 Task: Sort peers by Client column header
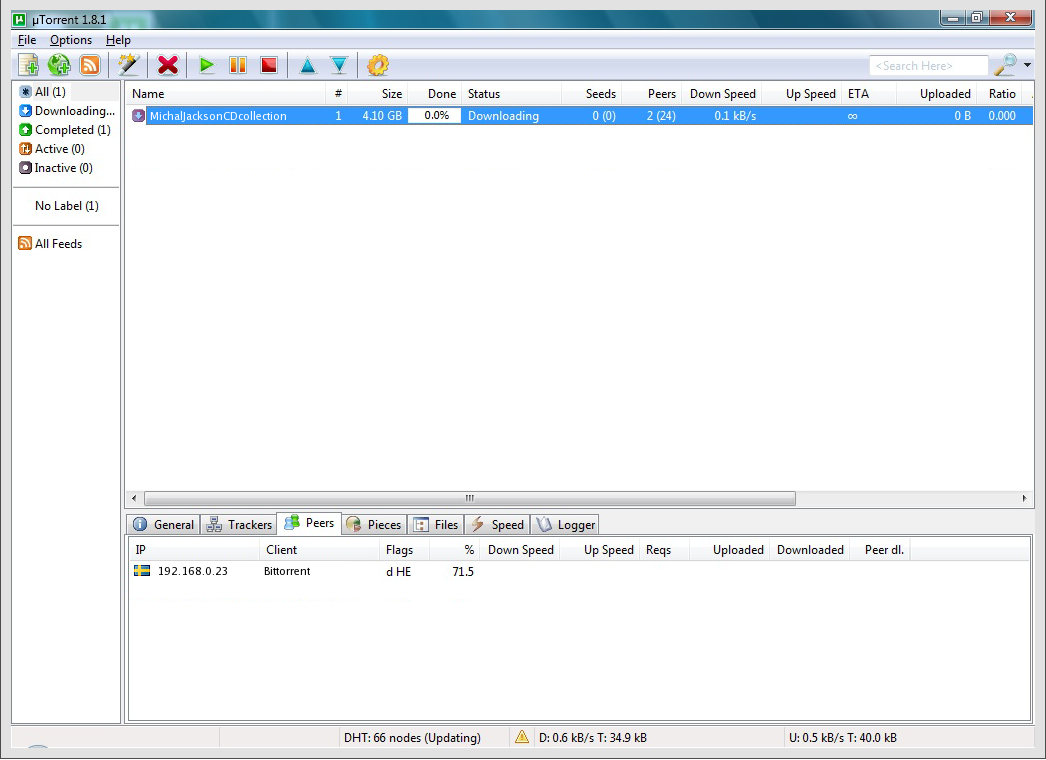pyautogui.click(x=319, y=549)
